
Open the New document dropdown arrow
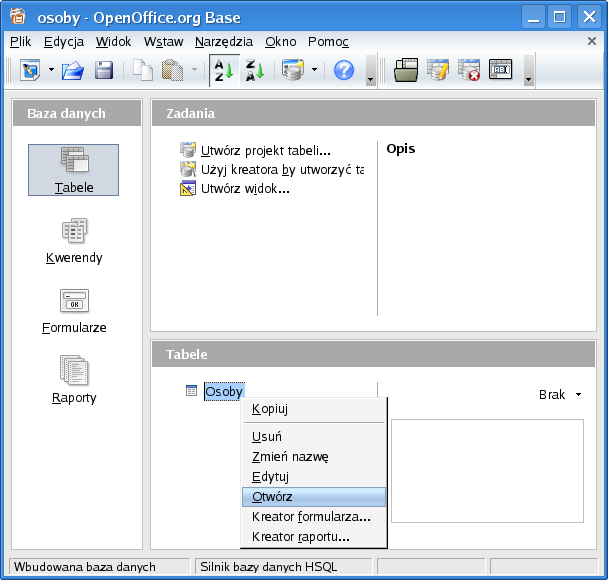click(x=51, y=70)
